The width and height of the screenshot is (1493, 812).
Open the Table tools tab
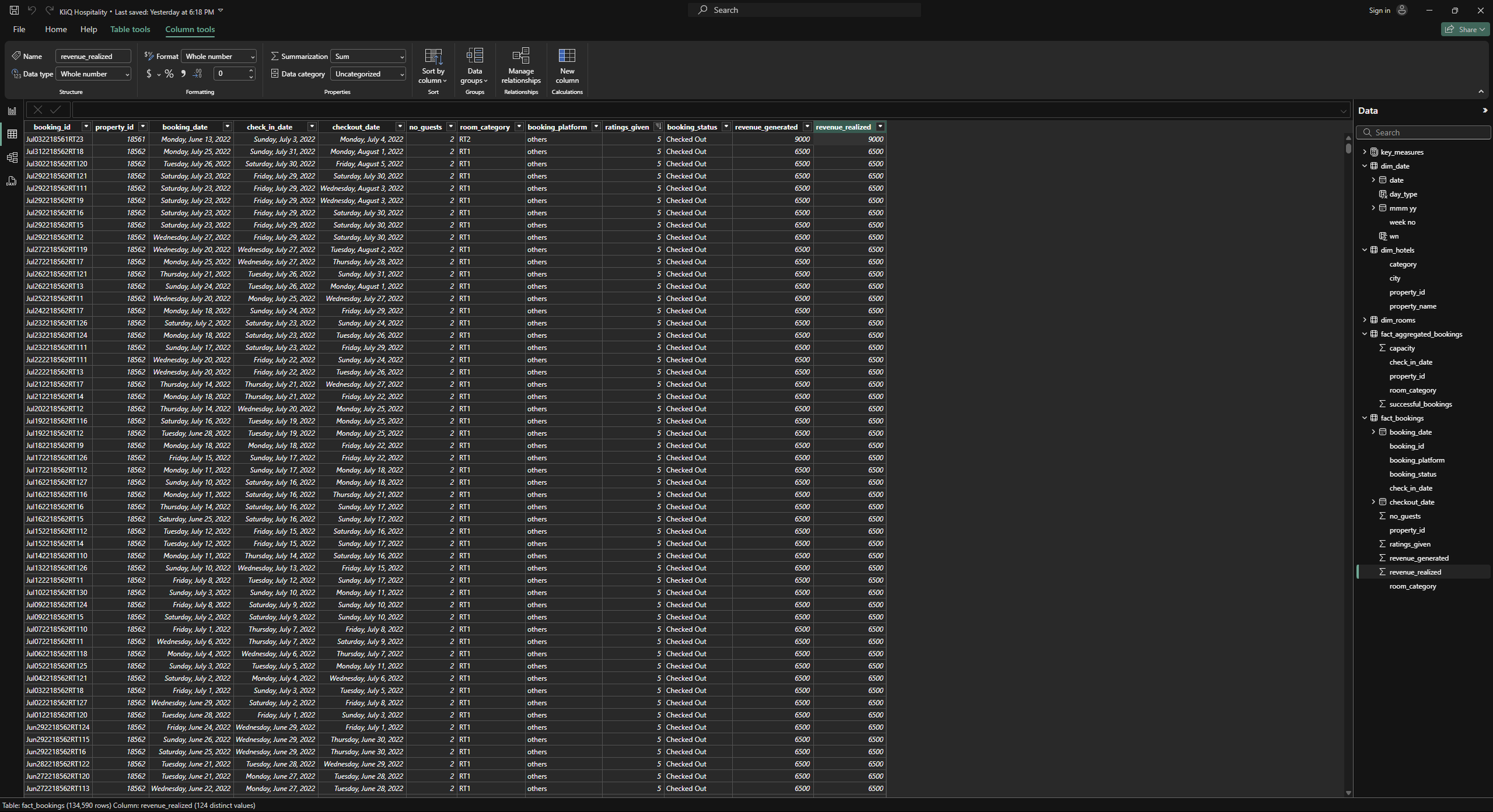click(130, 29)
